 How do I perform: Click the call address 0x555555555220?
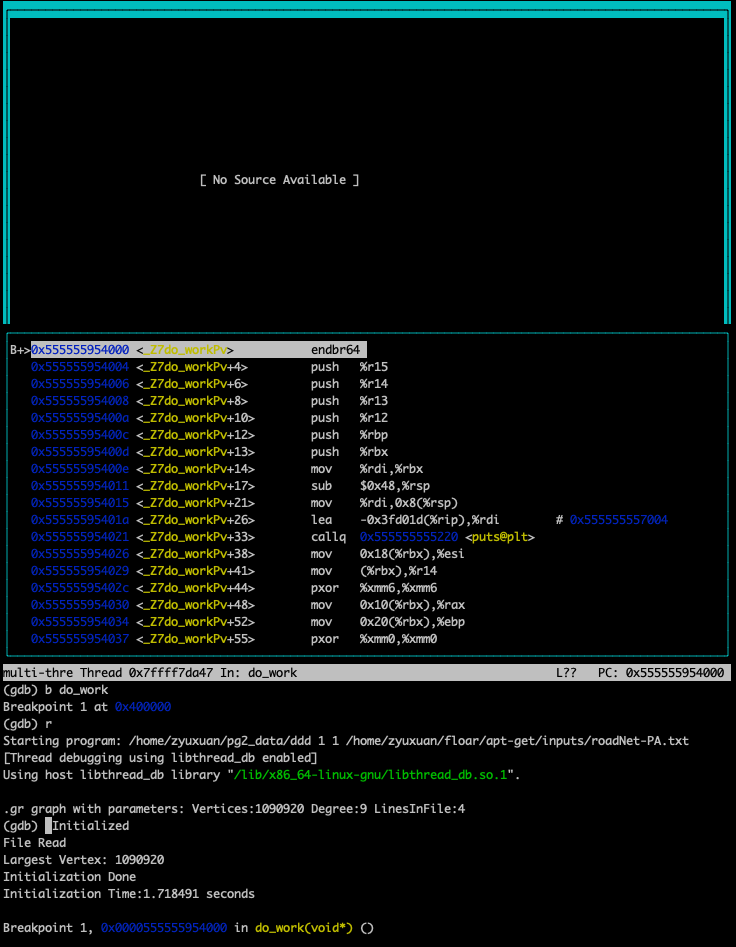(x=409, y=536)
